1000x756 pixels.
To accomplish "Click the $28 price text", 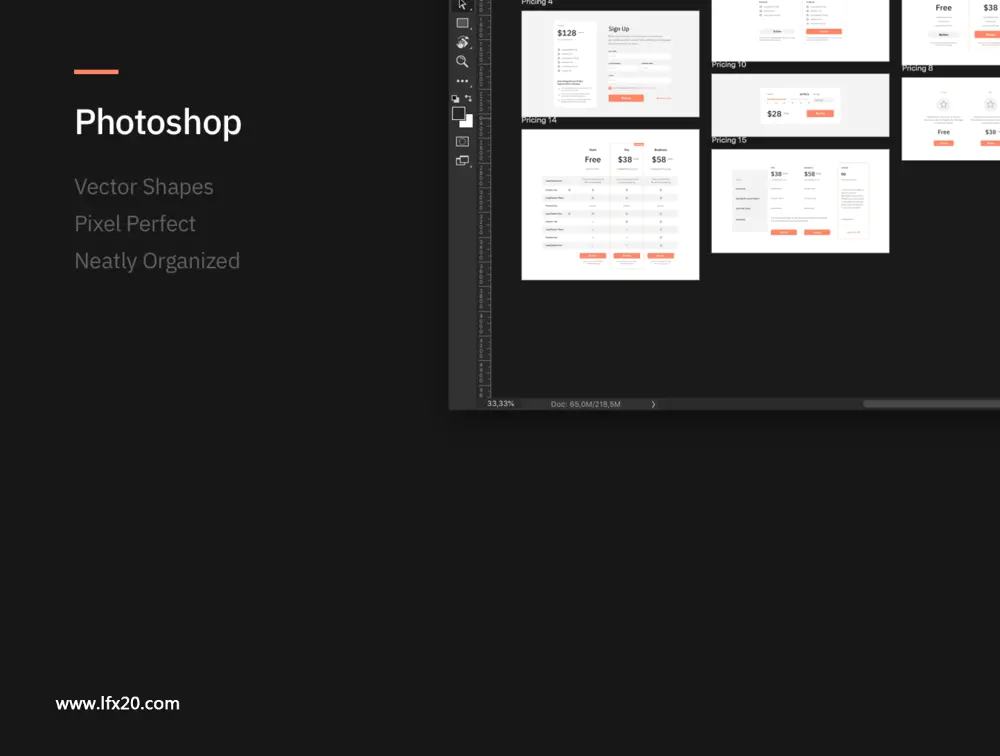I will click(x=774, y=114).
